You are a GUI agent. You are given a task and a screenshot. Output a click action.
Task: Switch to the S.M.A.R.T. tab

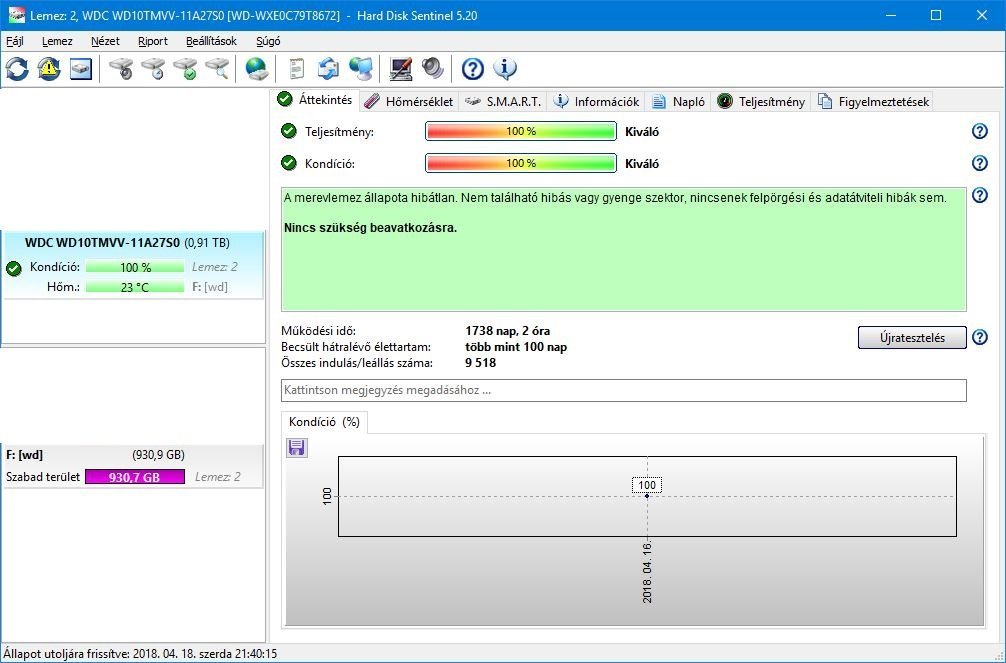point(504,101)
